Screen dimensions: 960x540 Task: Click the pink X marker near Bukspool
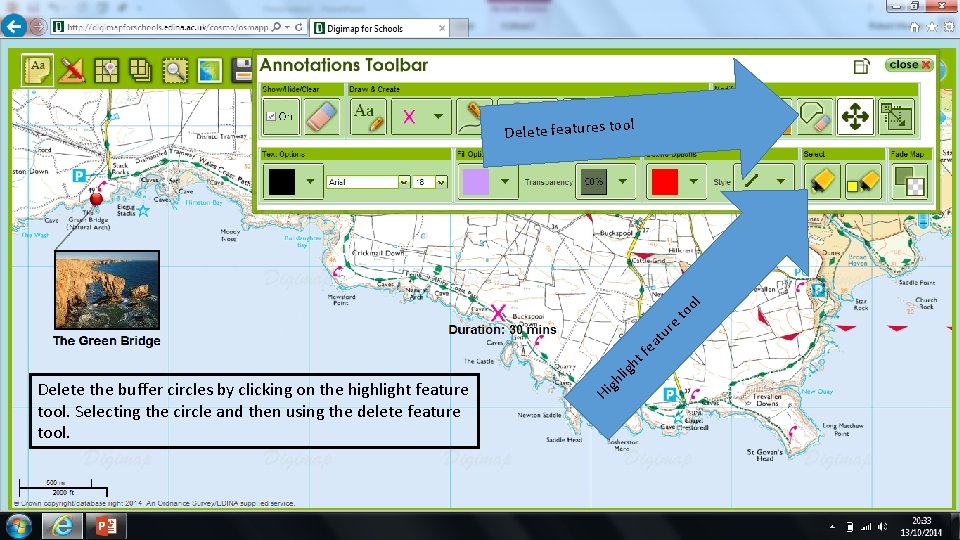(x=498, y=312)
